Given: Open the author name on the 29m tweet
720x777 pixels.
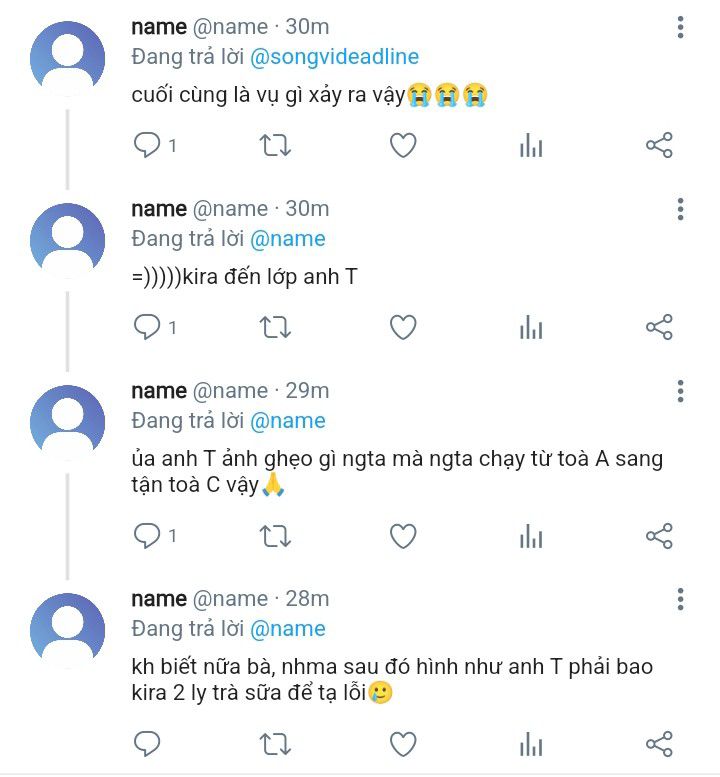Looking at the screenshot, I should coord(159,391).
